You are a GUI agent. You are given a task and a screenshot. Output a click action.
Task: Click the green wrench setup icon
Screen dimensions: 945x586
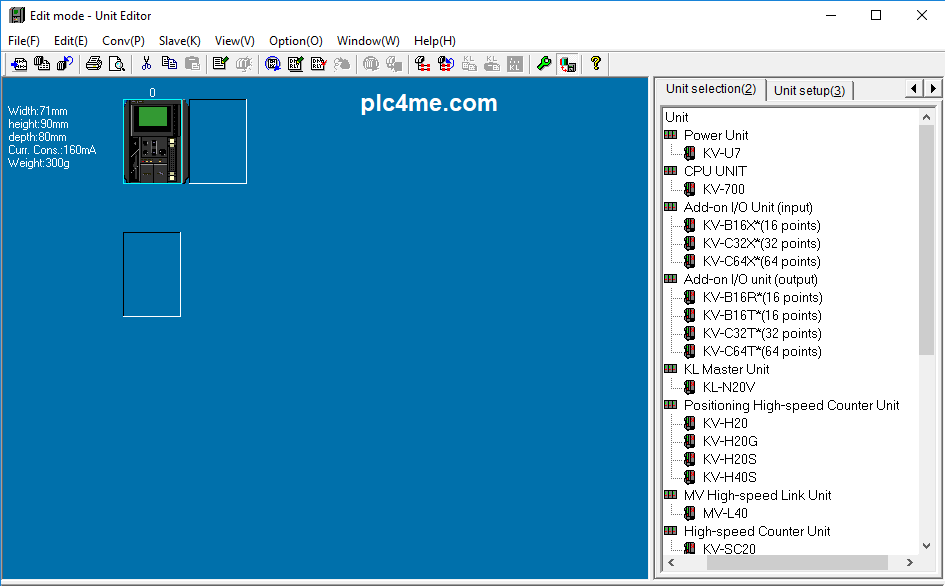[544, 64]
